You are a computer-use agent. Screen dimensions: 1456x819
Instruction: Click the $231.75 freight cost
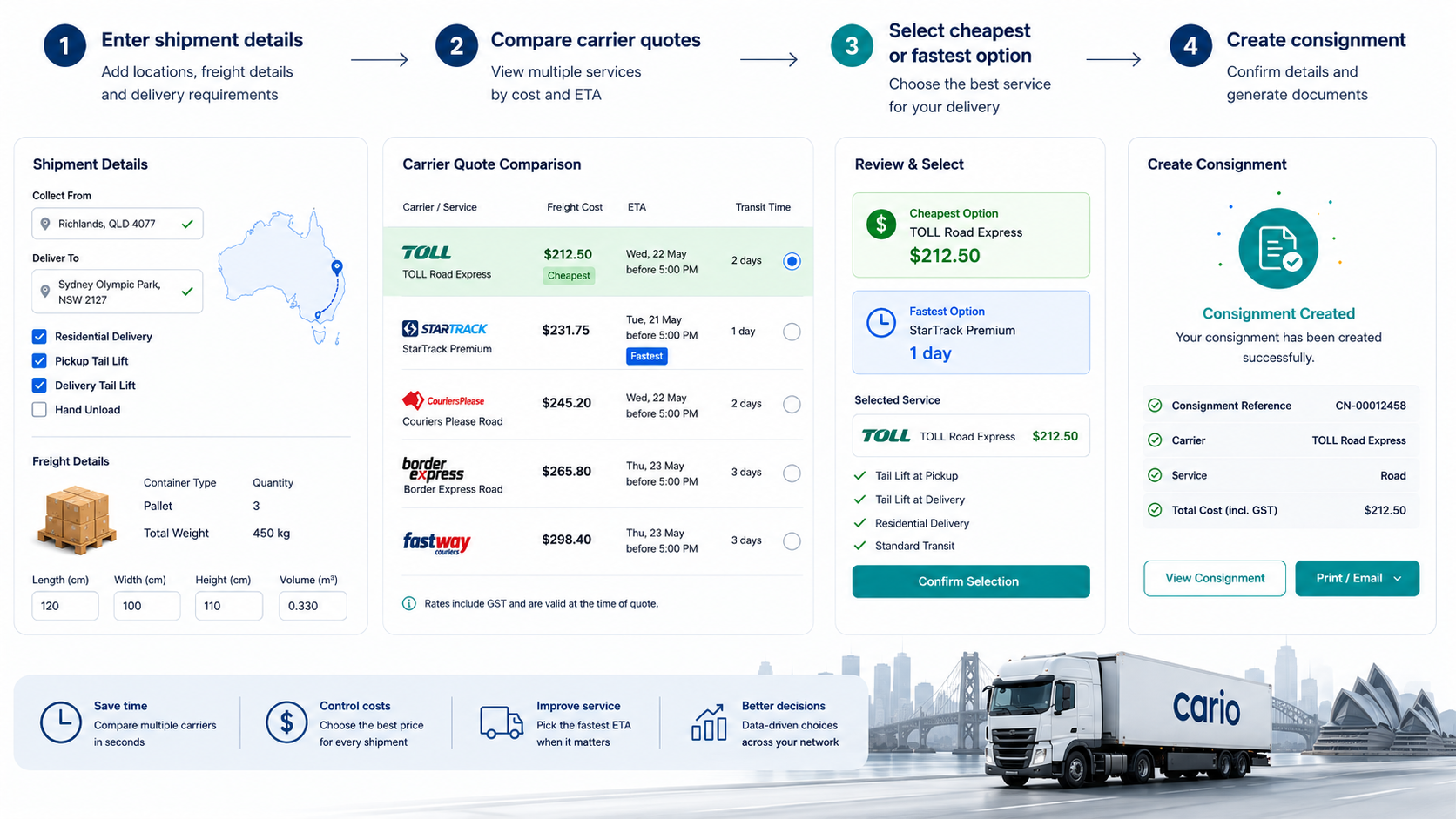566,330
